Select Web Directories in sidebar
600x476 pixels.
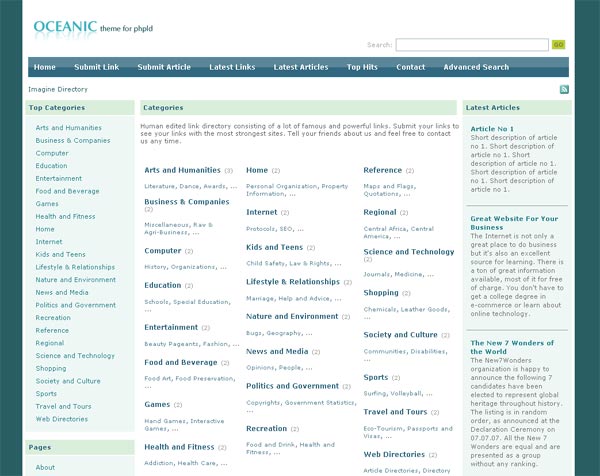(62, 419)
